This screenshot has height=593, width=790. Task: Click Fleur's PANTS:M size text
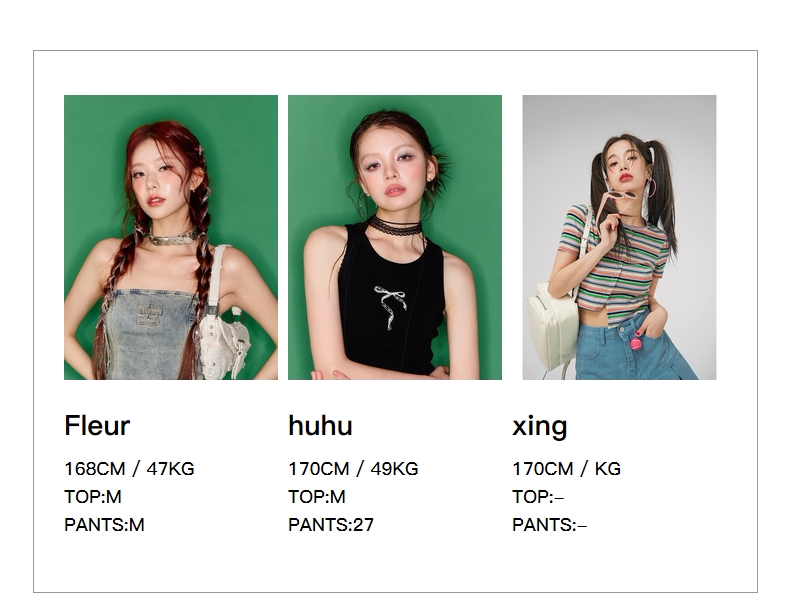click(x=104, y=525)
